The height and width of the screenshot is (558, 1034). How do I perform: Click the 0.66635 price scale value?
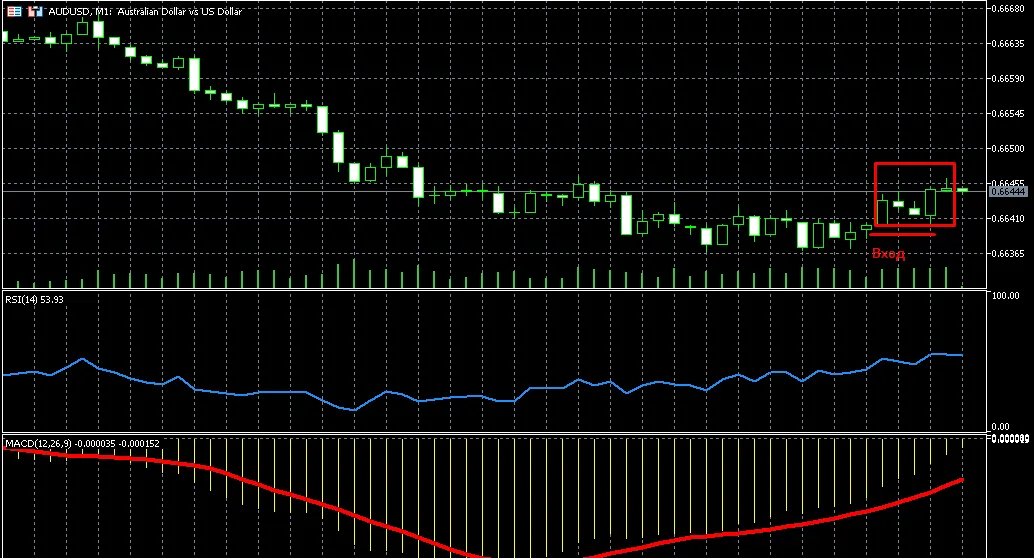click(1008, 44)
